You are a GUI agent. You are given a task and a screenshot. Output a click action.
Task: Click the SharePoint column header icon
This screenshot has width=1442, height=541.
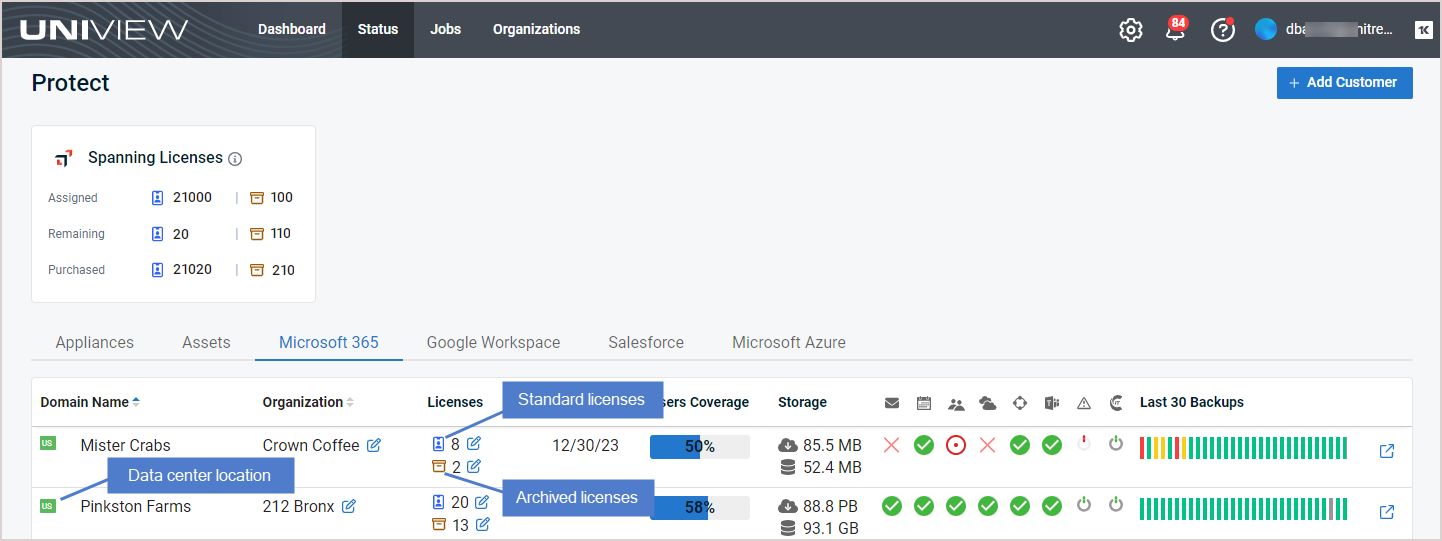(x=1020, y=403)
